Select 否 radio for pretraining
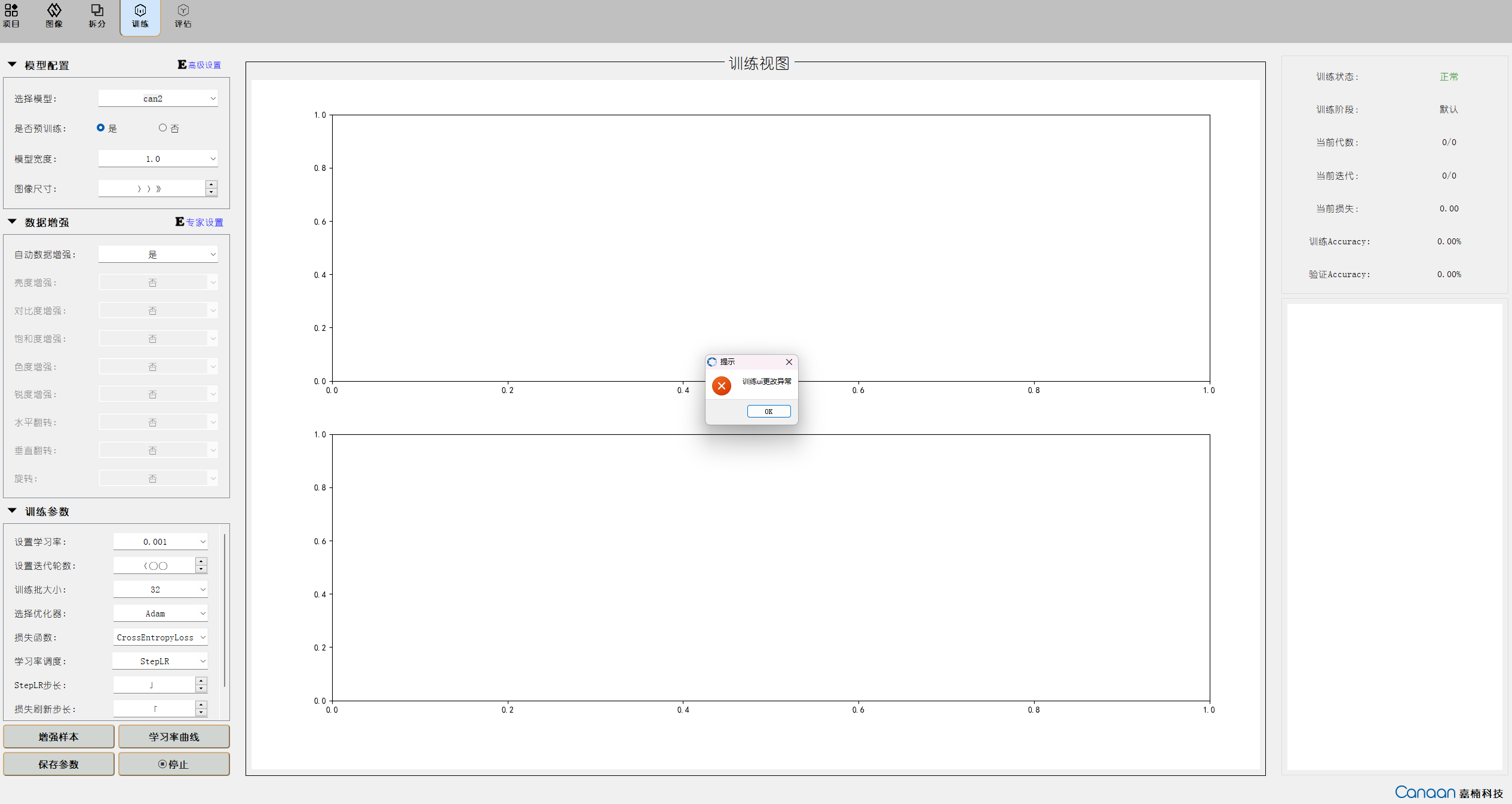1512x804 pixels. pyautogui.click(x=162, y=128)
